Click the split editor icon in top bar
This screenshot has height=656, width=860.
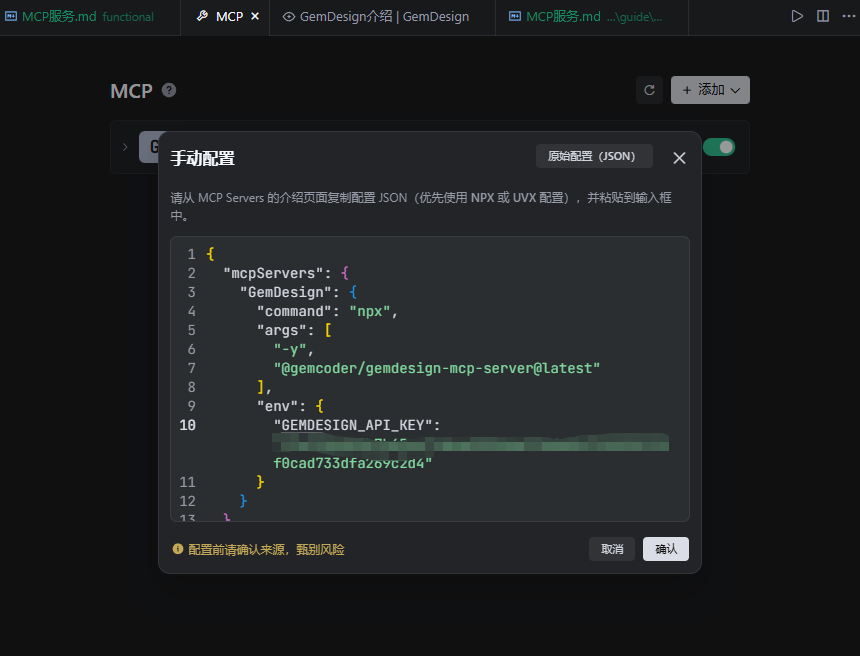pyautogui.click(x=823, y=16)
